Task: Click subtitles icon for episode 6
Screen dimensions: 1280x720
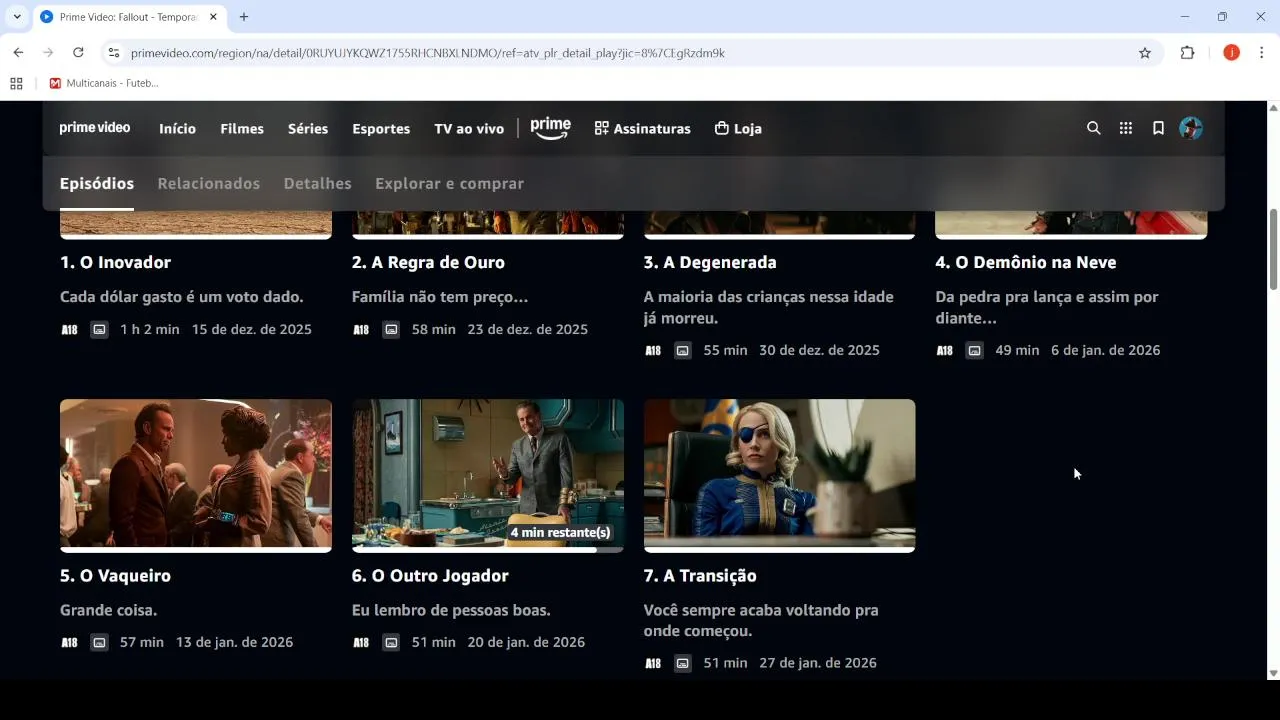Action: click(x=391, y=642)
